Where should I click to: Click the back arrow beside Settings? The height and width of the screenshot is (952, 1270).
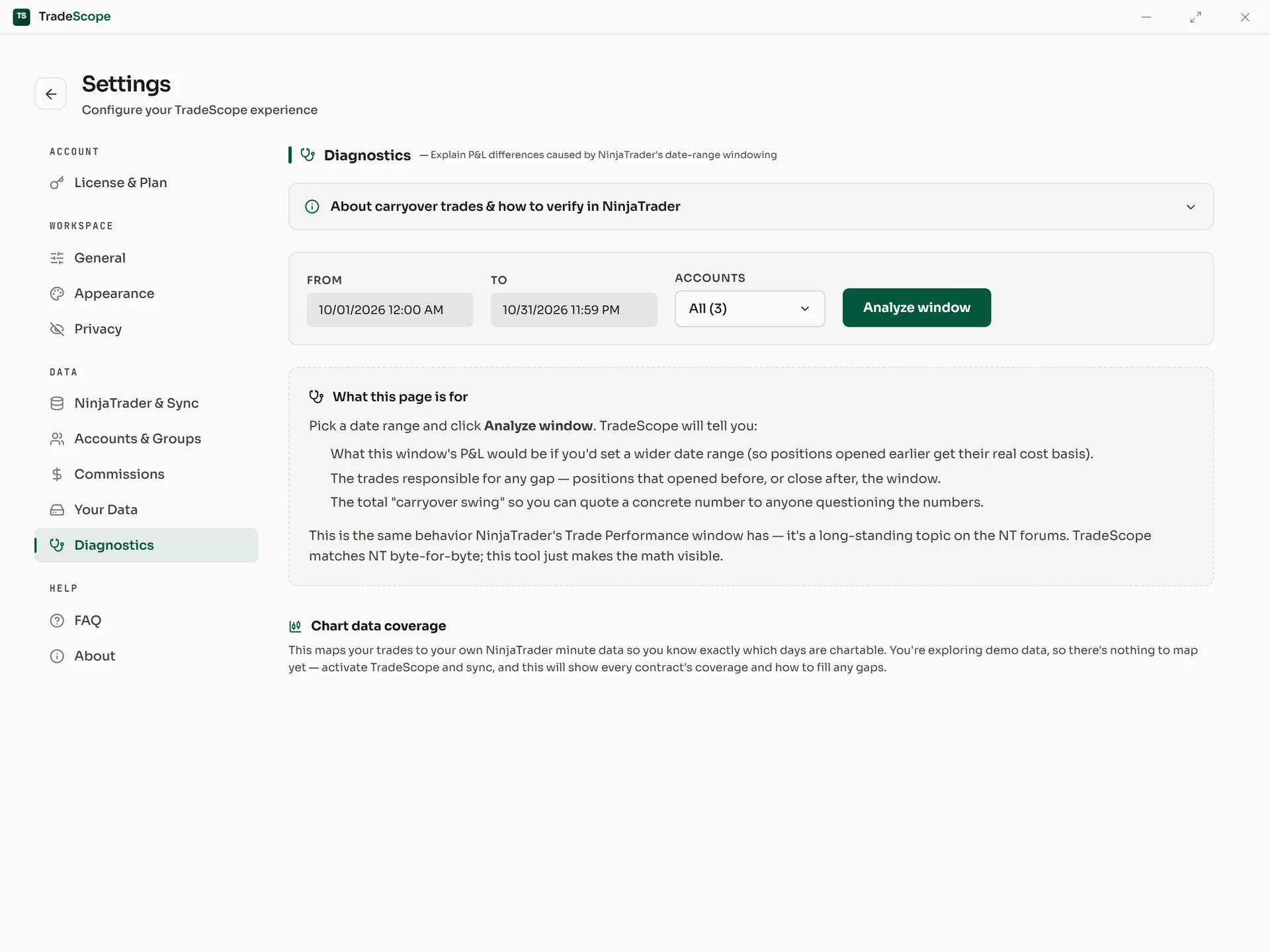[50, 94]
